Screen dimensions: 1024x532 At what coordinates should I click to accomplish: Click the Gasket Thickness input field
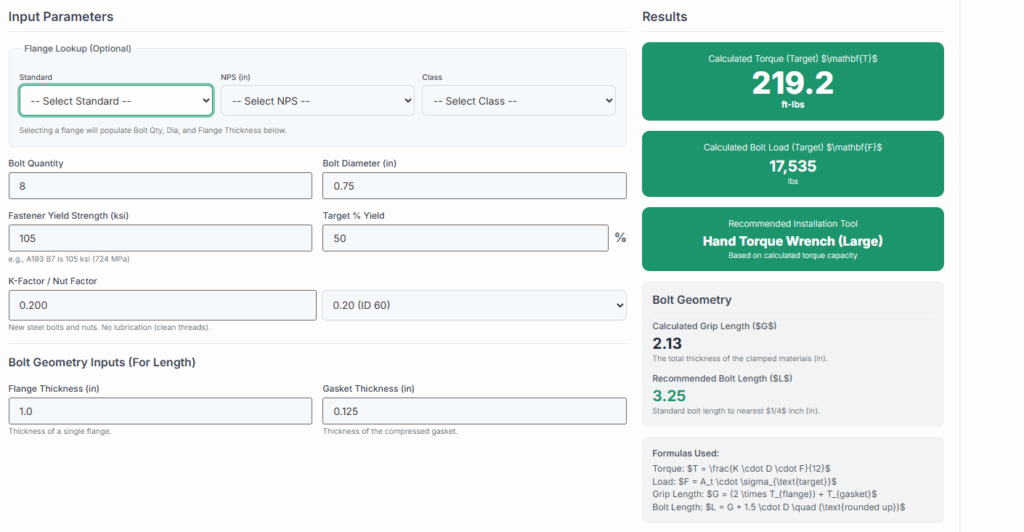point(474,411)
